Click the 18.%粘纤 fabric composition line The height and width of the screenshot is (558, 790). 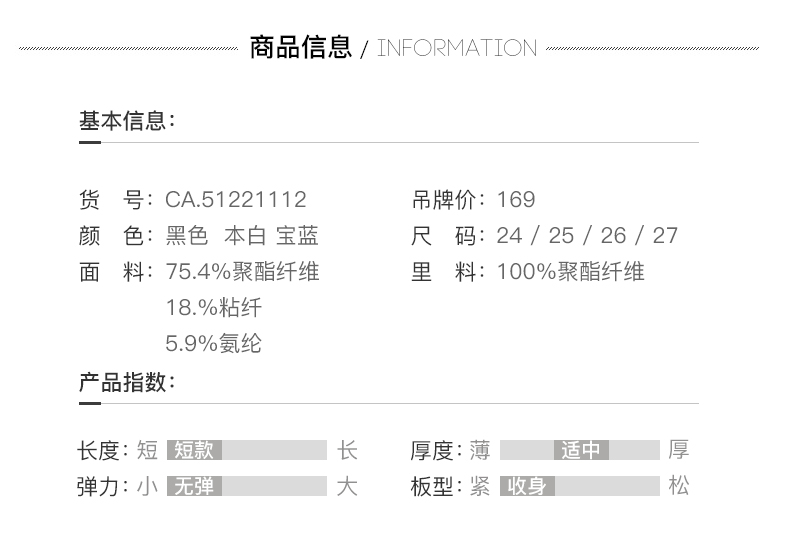(213, 308)
